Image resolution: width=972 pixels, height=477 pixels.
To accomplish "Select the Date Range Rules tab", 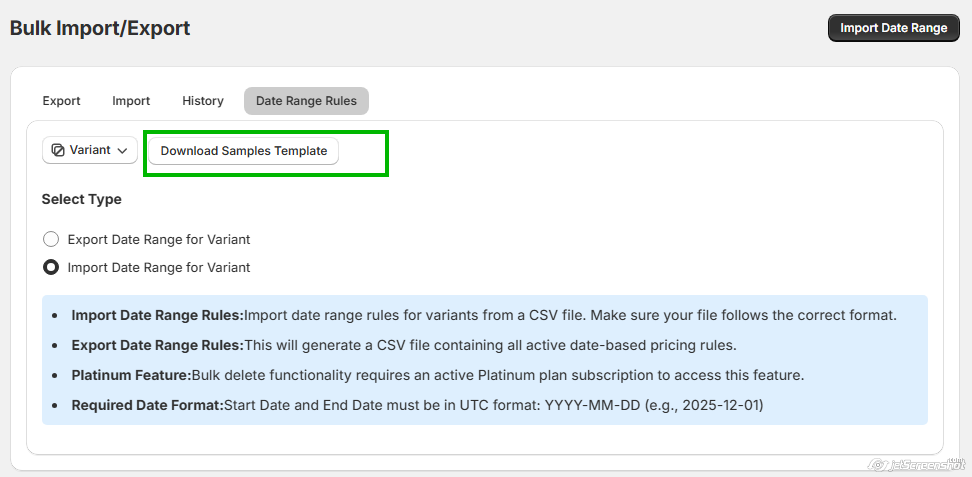I will click(x=306, y=101).
